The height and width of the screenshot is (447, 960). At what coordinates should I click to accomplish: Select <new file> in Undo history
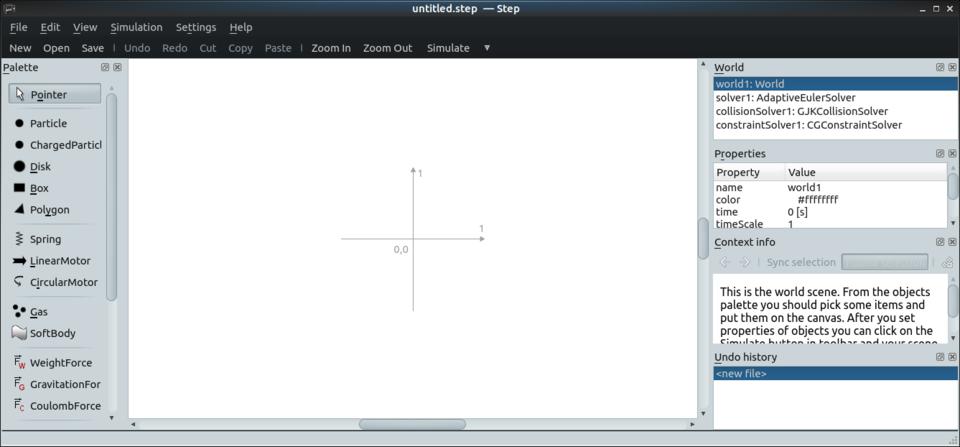tap(835, 374)
